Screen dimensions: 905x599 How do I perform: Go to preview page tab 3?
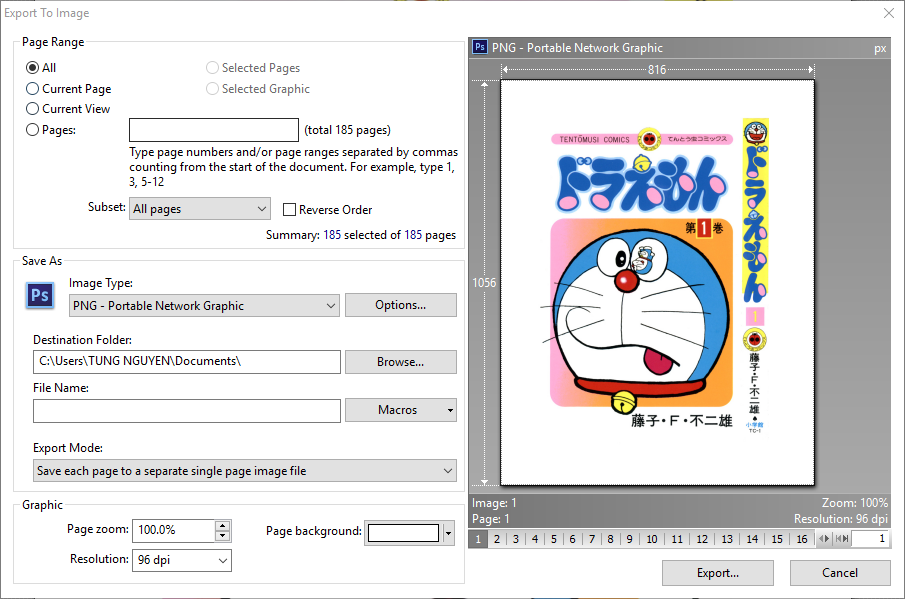coord(516,538)
